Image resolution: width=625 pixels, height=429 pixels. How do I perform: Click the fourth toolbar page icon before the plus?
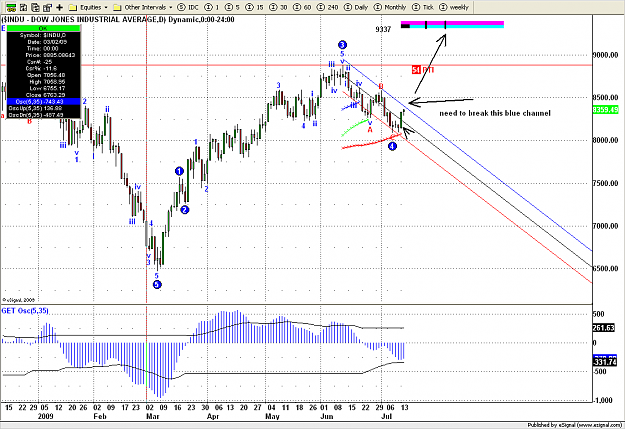[47, 7]
